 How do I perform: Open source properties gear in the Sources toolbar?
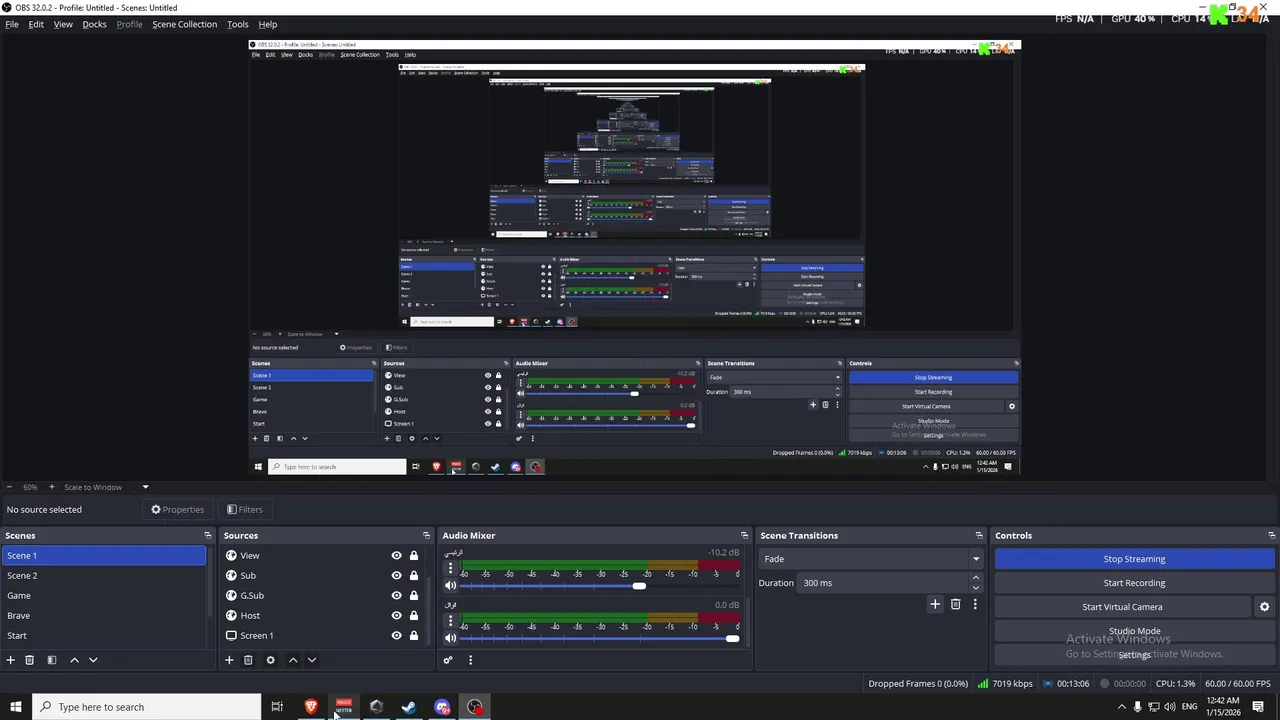pos(270,660)
